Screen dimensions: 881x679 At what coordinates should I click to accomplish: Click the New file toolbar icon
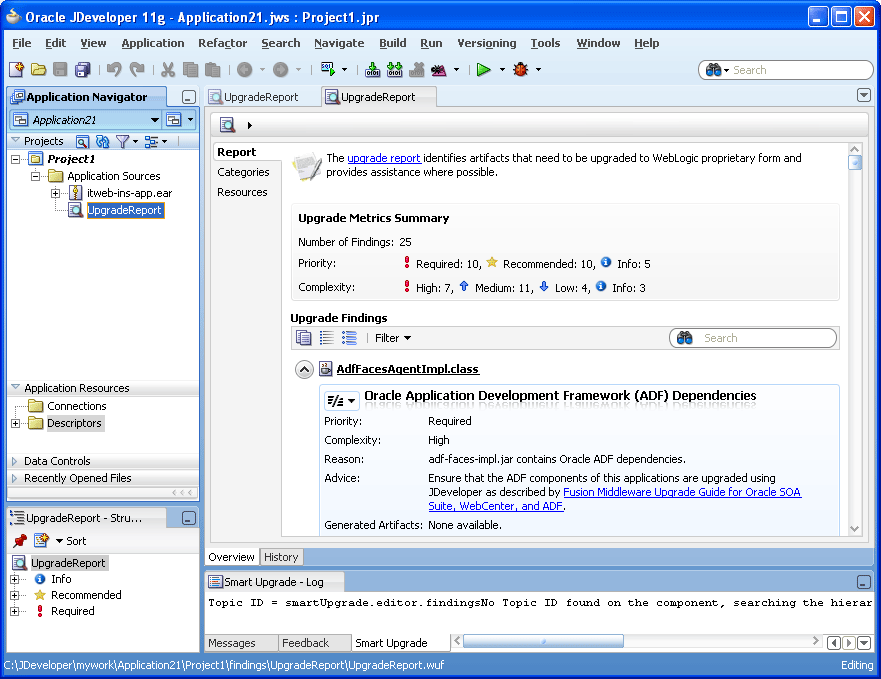(16, 70)
